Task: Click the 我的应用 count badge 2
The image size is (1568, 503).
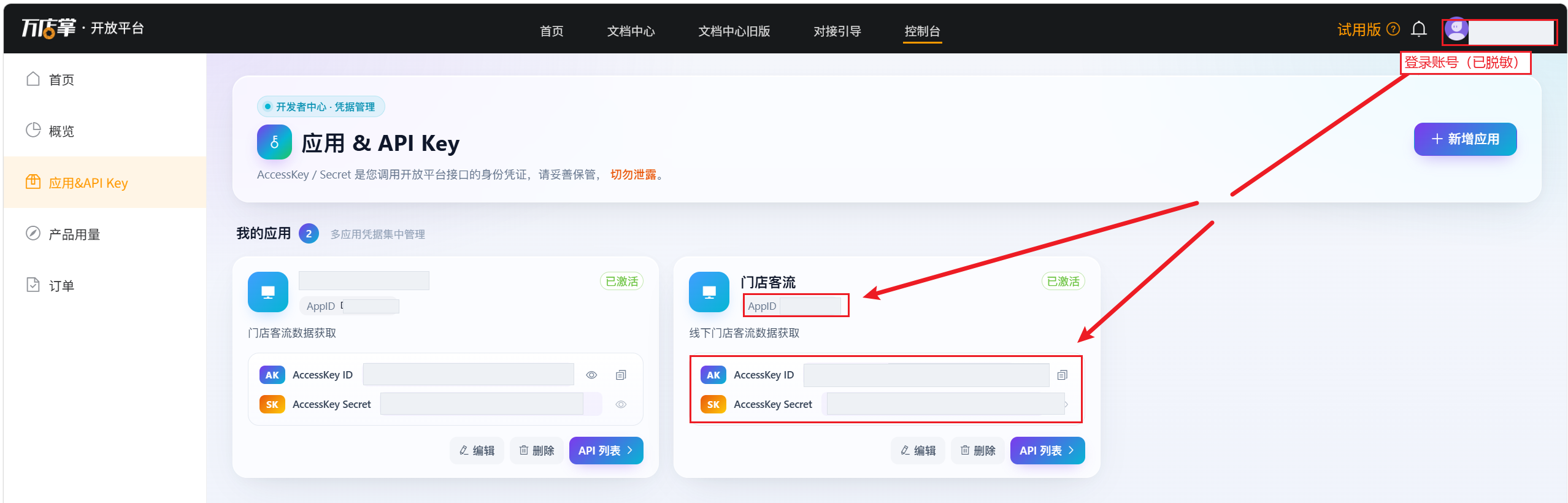Action: 309,234
